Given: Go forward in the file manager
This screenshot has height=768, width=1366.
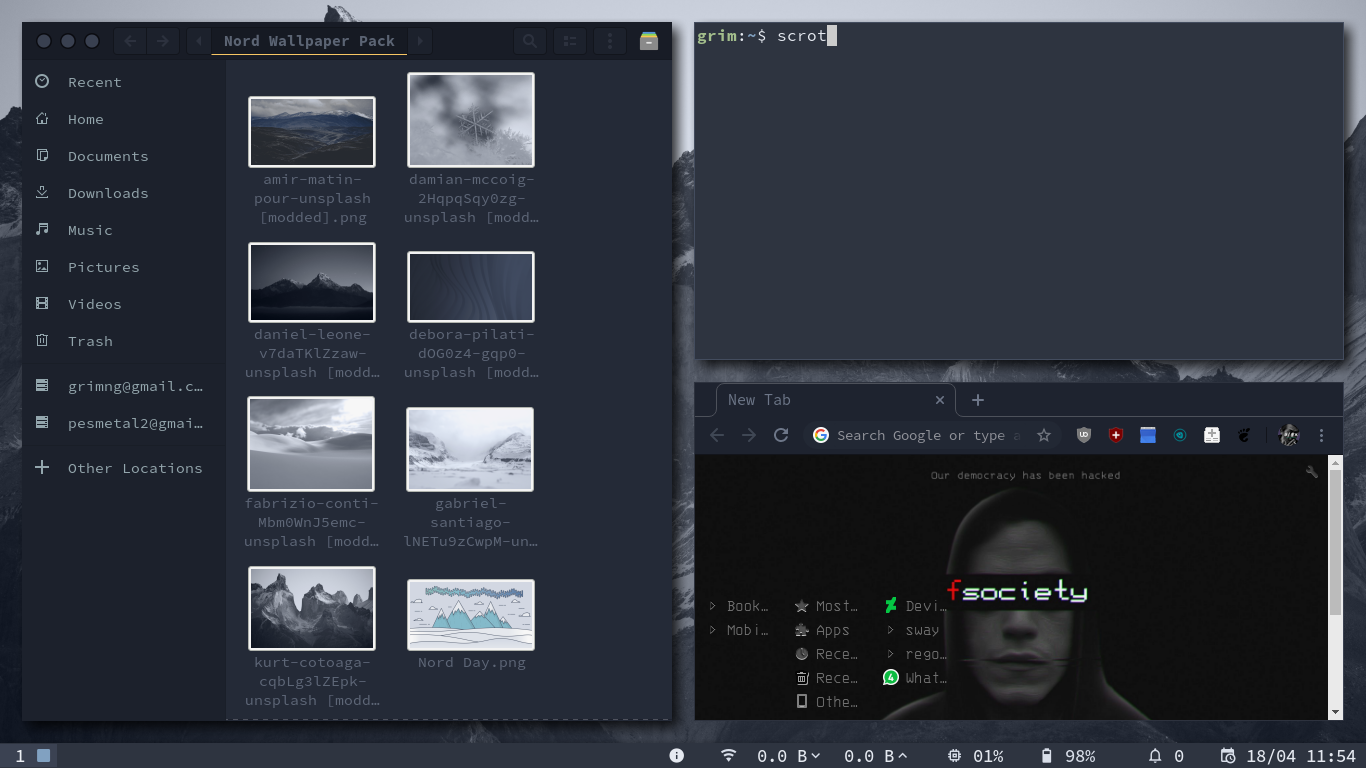Looking at the screenshot, I should coord(163,41).
